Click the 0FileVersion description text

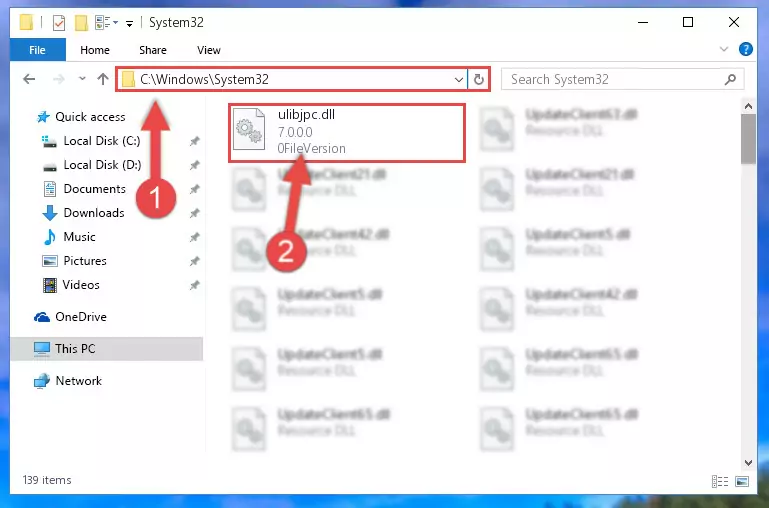(311, 148)
